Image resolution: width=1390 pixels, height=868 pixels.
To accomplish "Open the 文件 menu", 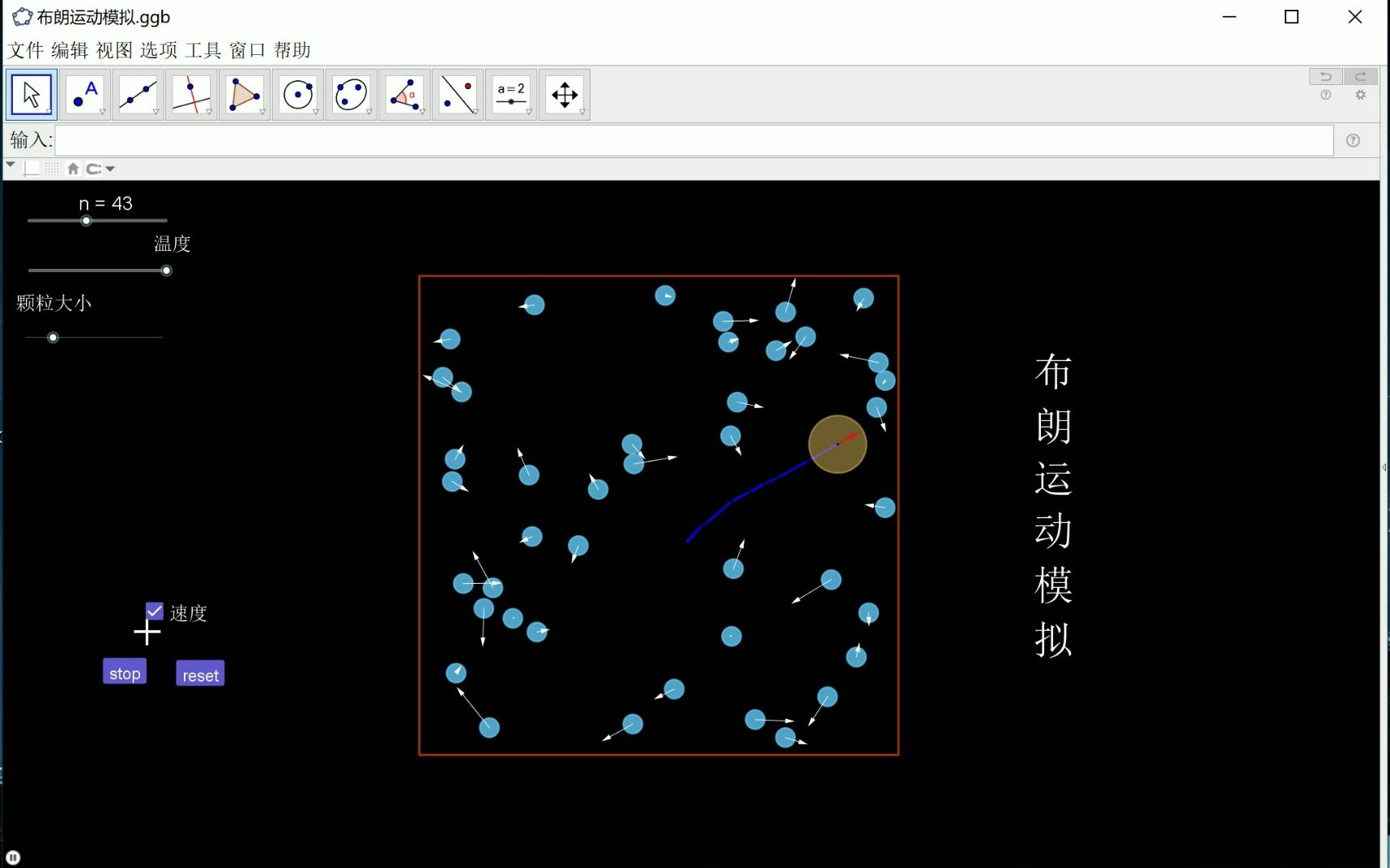I will coord(25,50).
